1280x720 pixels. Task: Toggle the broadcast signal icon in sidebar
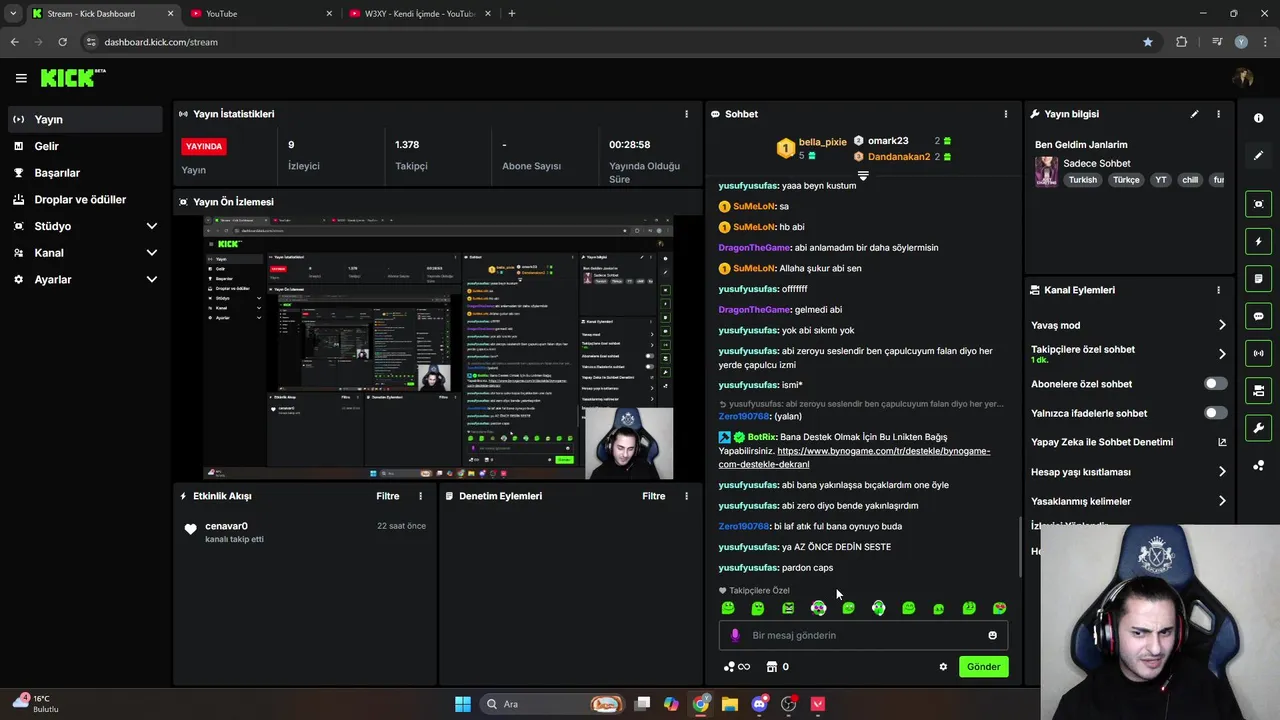(1258, 353)
